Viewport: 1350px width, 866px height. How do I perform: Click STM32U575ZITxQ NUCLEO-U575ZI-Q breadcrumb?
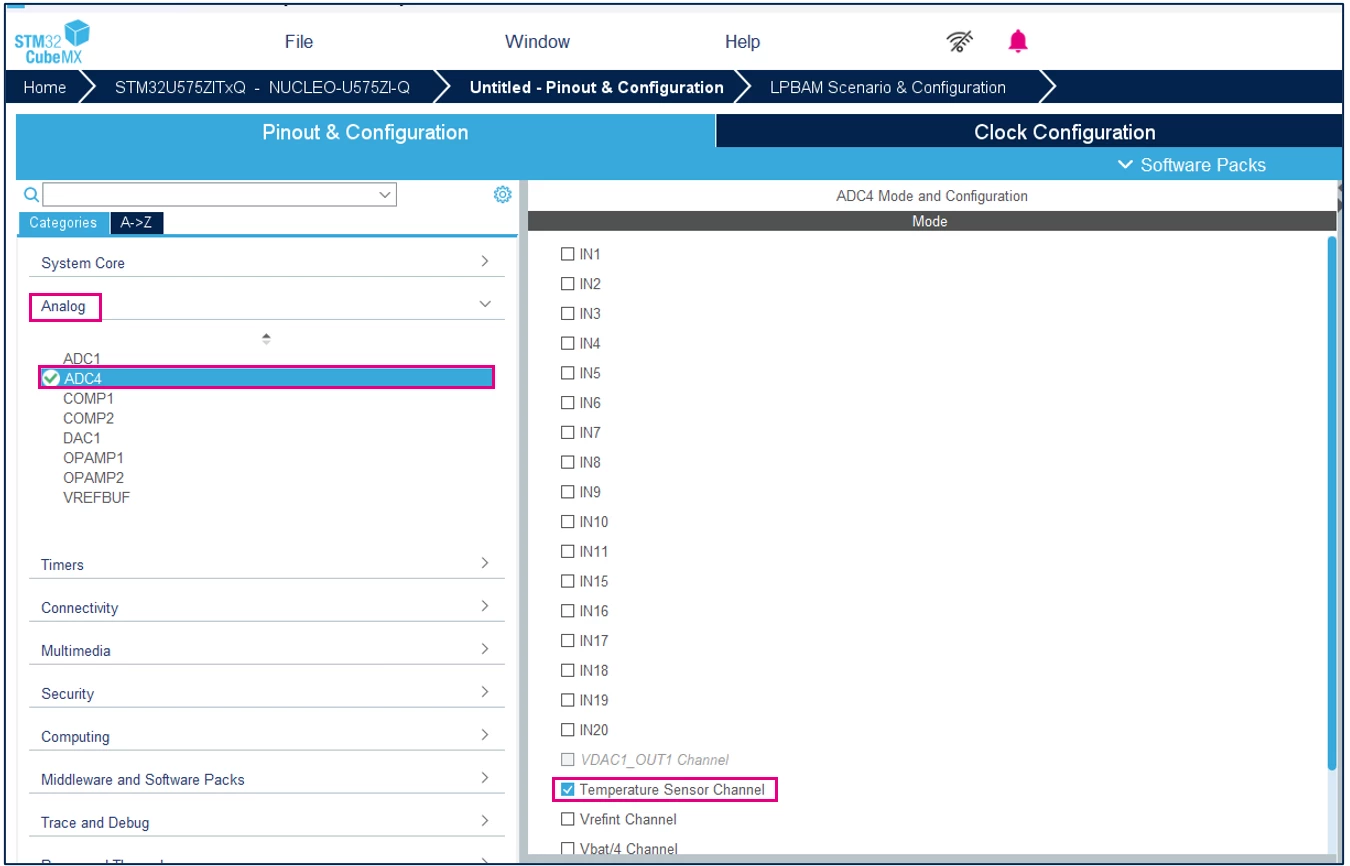pos(262,87)
